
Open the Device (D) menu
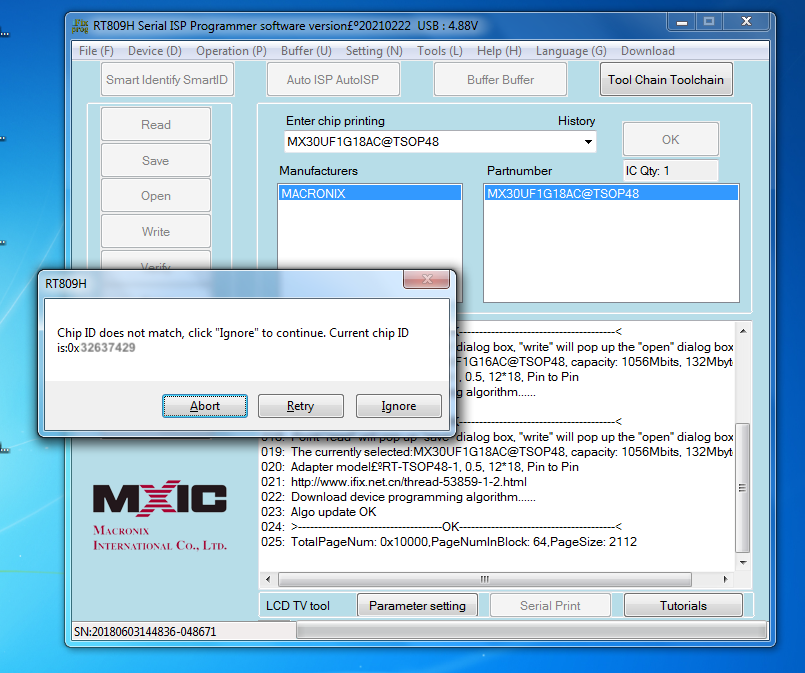point(155,51)
